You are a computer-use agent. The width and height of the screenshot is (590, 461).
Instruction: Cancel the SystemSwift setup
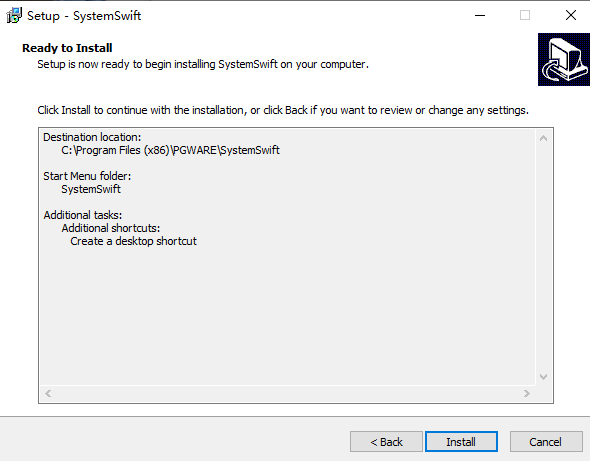pyautogui.click(x=546, y=441)
